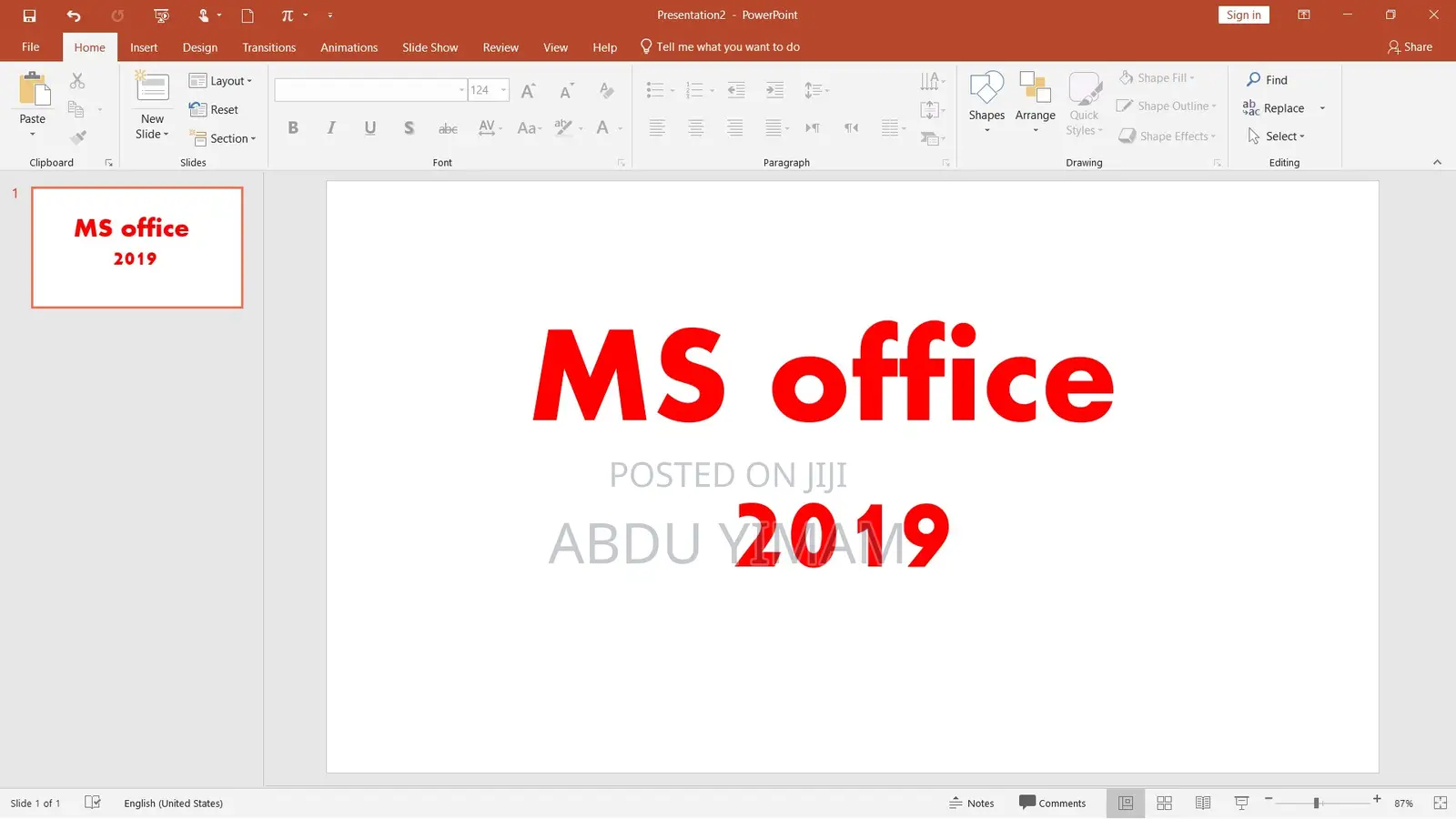Save the presentation from the quick access toolbar
Image resolution: width=1456 pixels, height=819 pixels.
click(29, 15)
